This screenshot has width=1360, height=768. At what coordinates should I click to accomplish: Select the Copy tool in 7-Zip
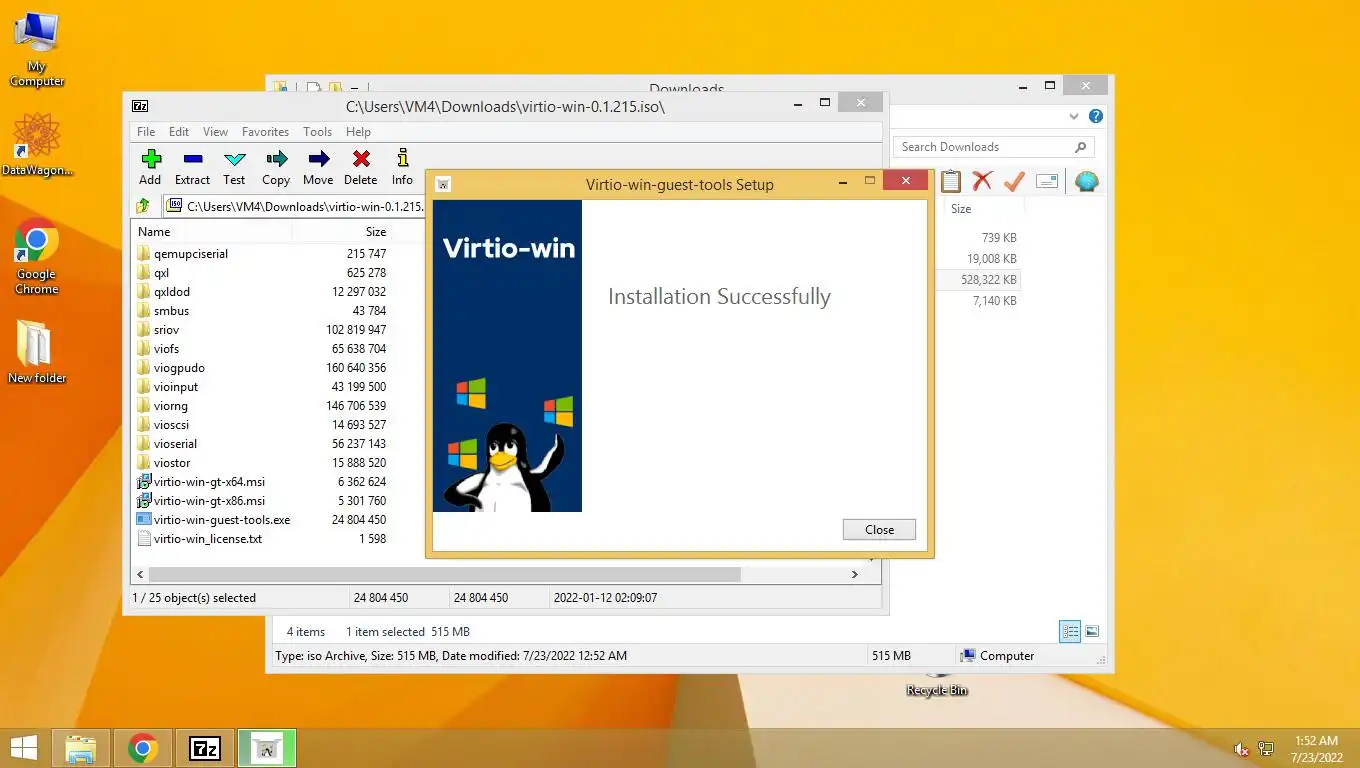pyautogui.click(x=276, y=167)
